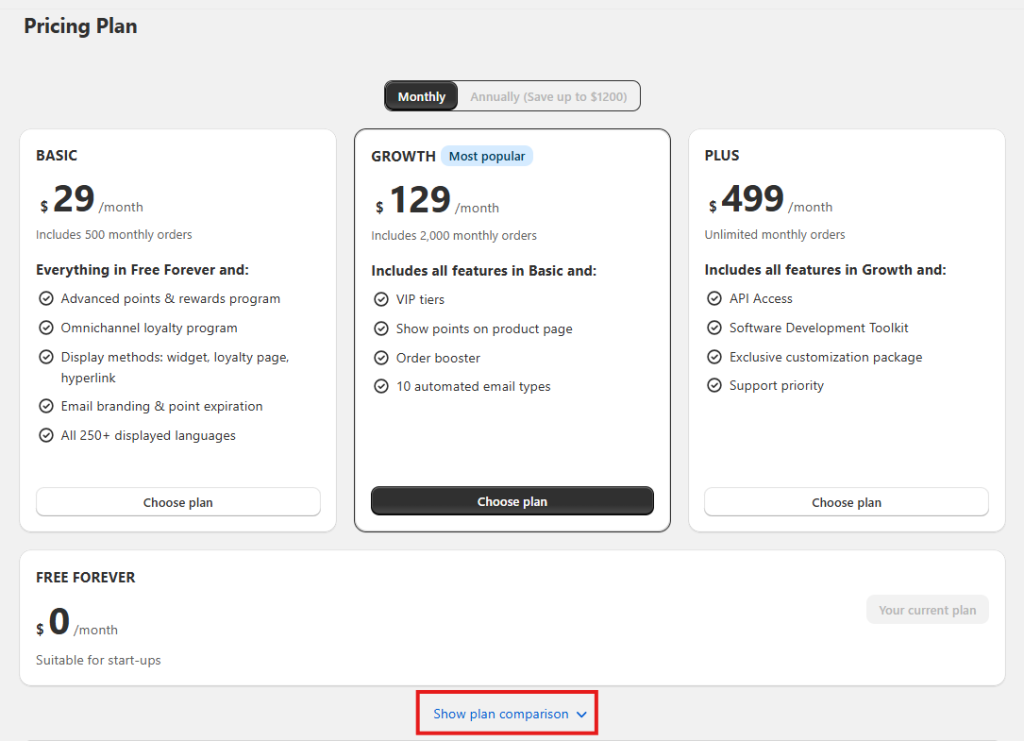Click checkmark next to 10 automated email types
This screenshot has height=741, width=1024.
pos(381,386)
